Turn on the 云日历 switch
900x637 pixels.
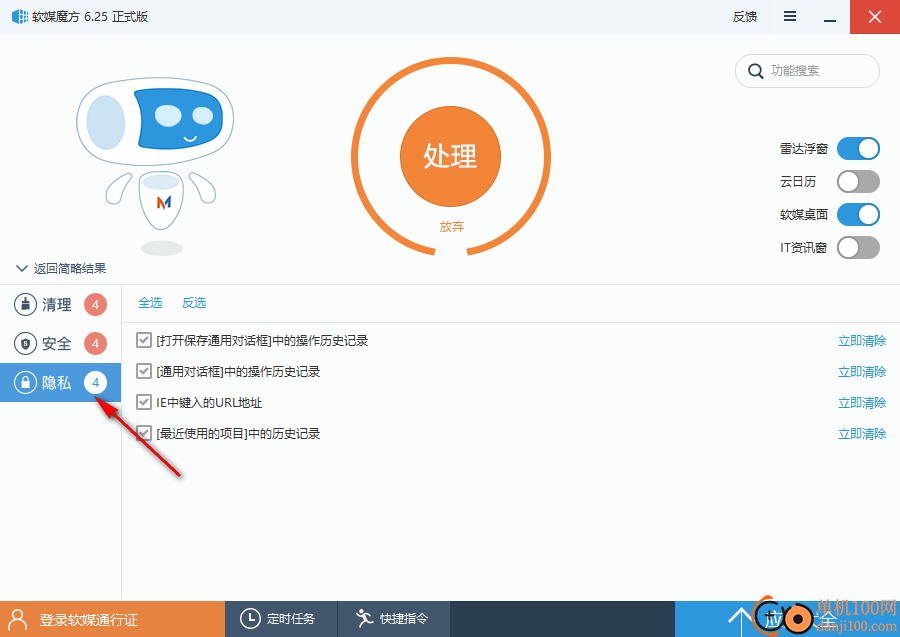click(x=858, y=182)
